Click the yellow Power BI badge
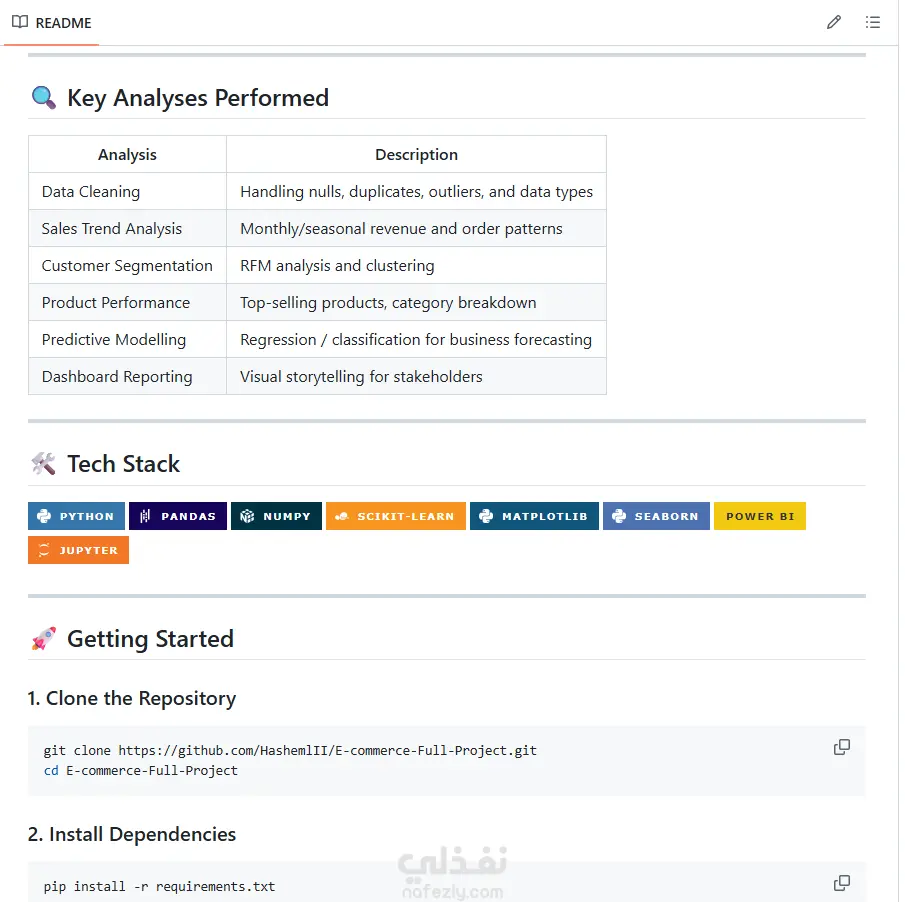The image size is (905, 902). 760,516
